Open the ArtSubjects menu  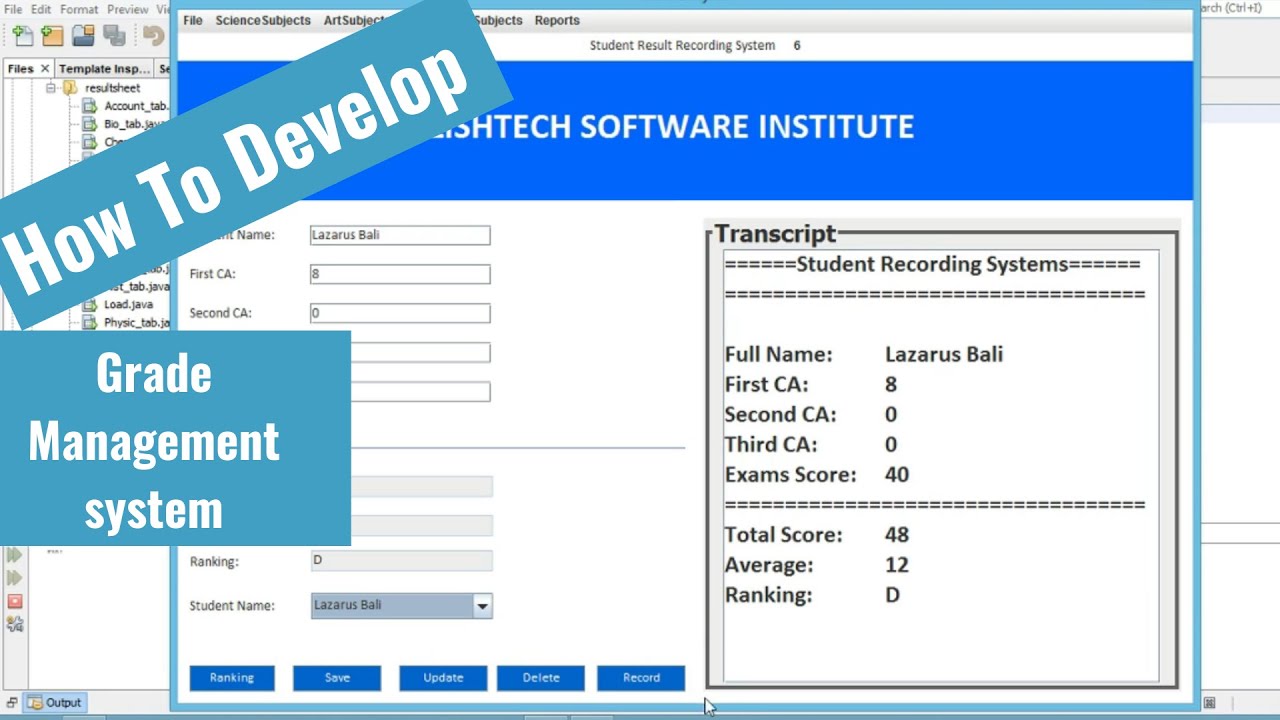point(354,20)
